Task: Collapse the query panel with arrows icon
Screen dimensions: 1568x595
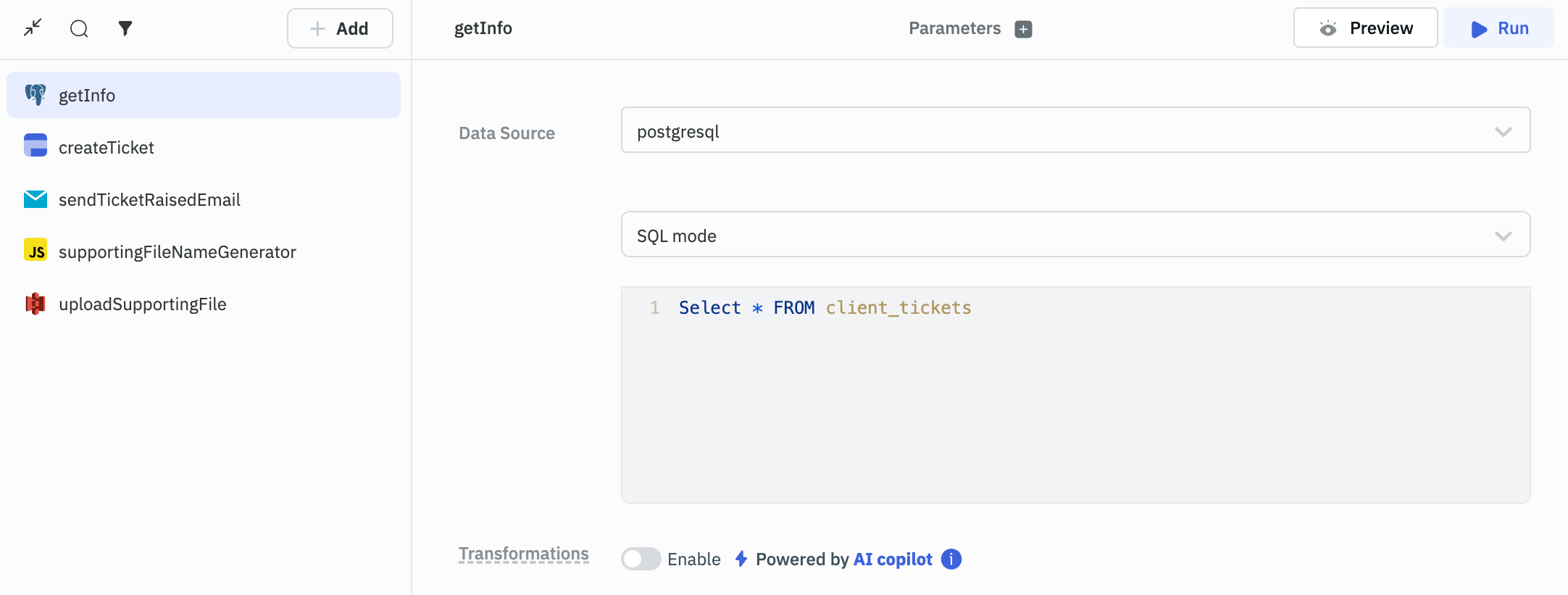Action: tap(33, 28)
